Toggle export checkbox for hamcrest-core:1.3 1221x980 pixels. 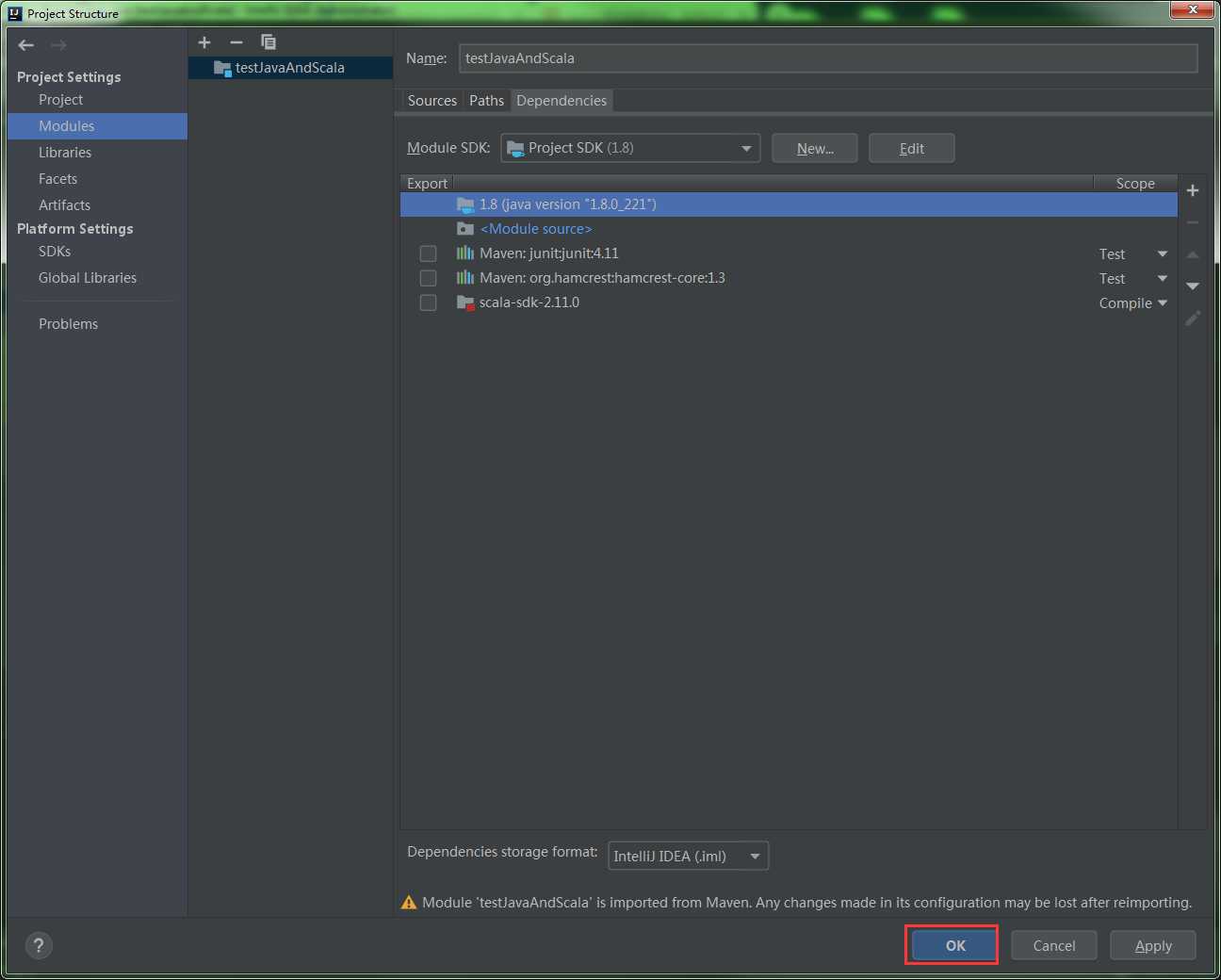pyautogui.click(x=428, y=278)
